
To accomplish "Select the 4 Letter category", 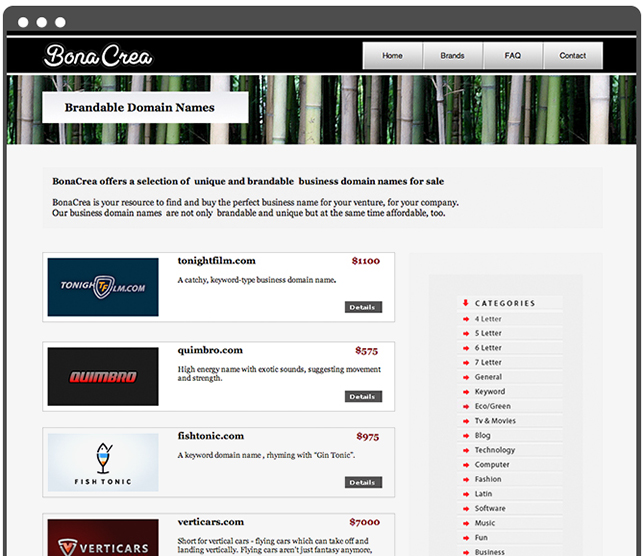I will click(x=488, y=319).
